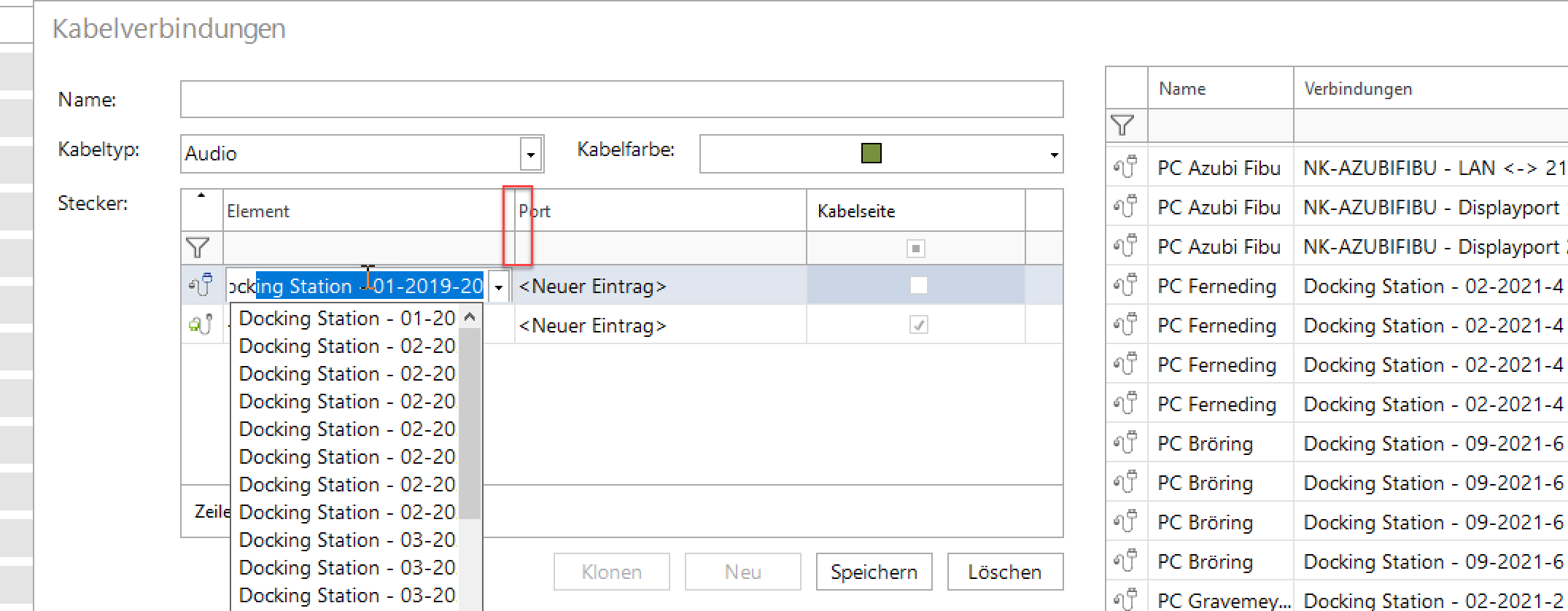The width and height of the screenshot is (1568, 611).
Task: Click into the Name text field
Action: pyautogui.click(x=621, y=99)
